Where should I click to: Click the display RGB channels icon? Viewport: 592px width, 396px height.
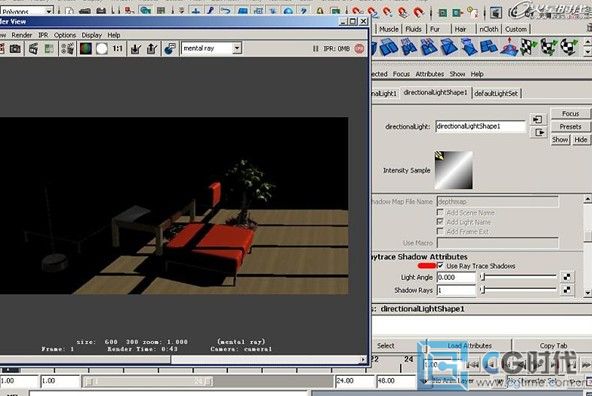click(x=86, y=49)
